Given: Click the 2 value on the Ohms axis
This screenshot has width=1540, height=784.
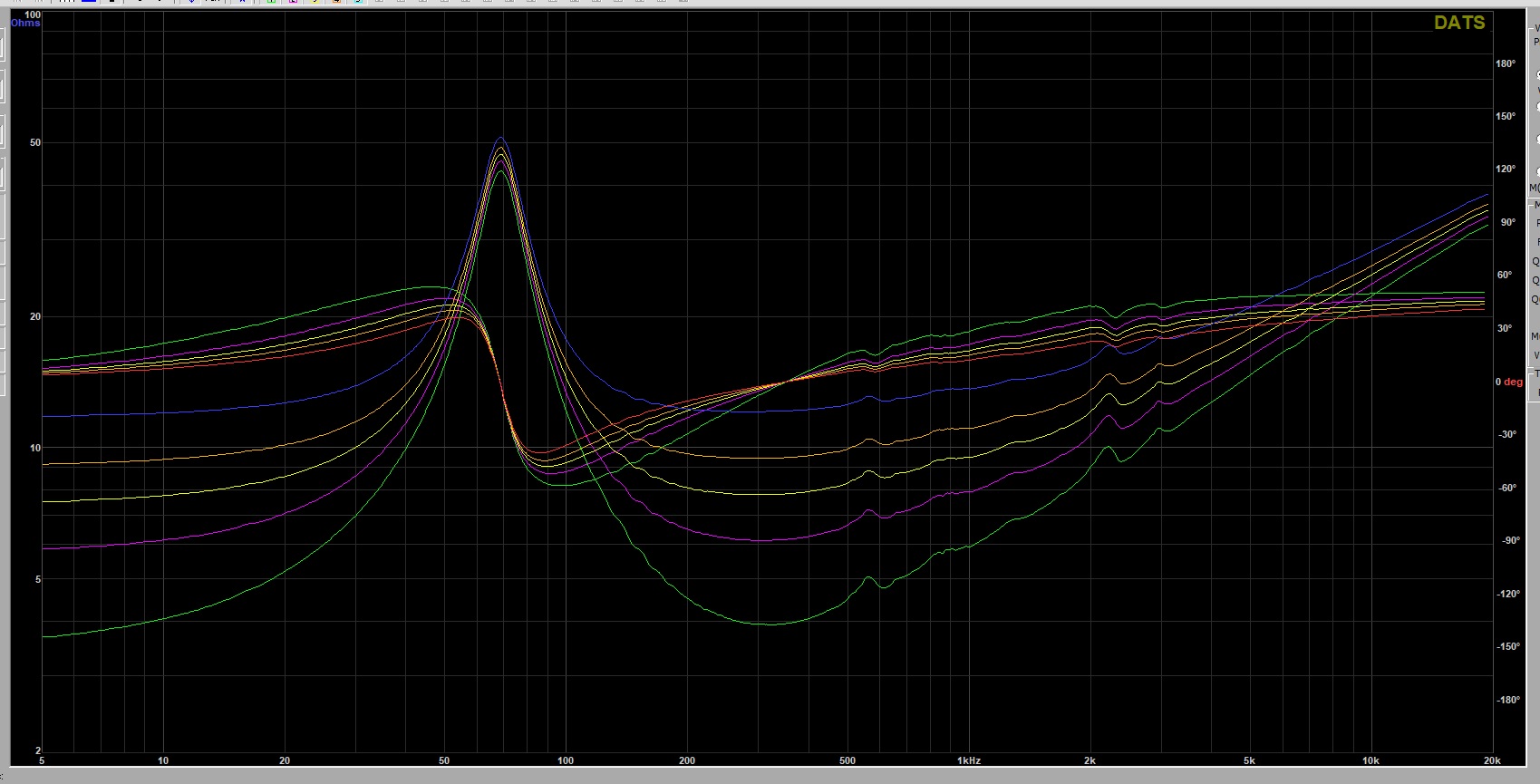Looking at the screenshot, I should [x=38, y=751].
